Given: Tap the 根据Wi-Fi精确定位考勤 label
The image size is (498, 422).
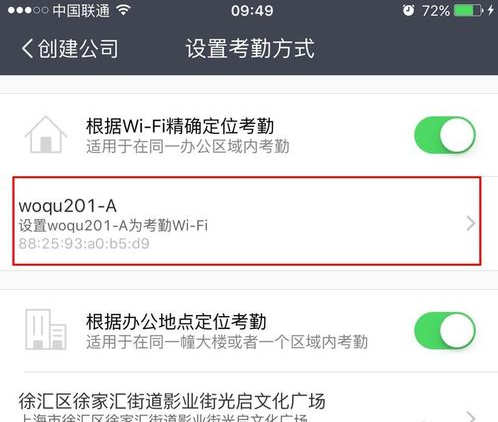Looking at the screenshot, I should (x=180, y=126).
